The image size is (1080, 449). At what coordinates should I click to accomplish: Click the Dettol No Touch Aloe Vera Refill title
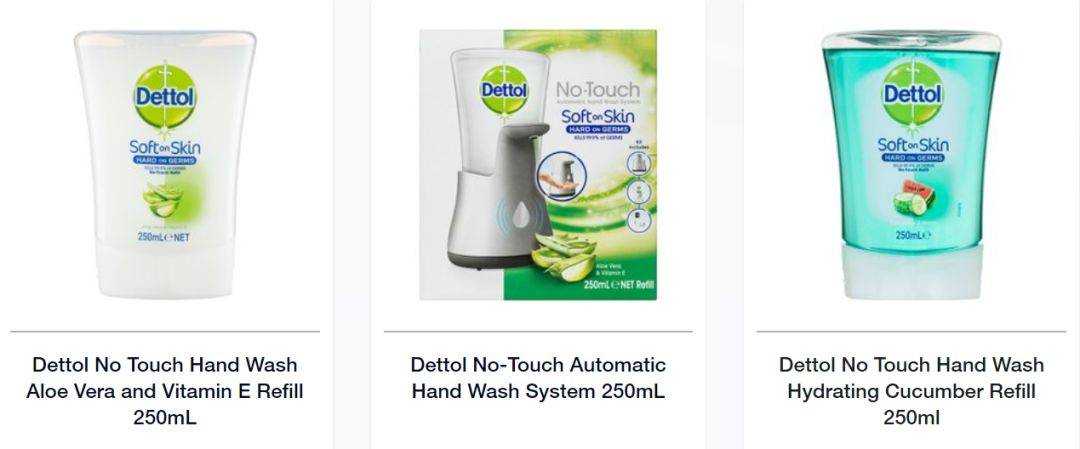pos(165,391)
